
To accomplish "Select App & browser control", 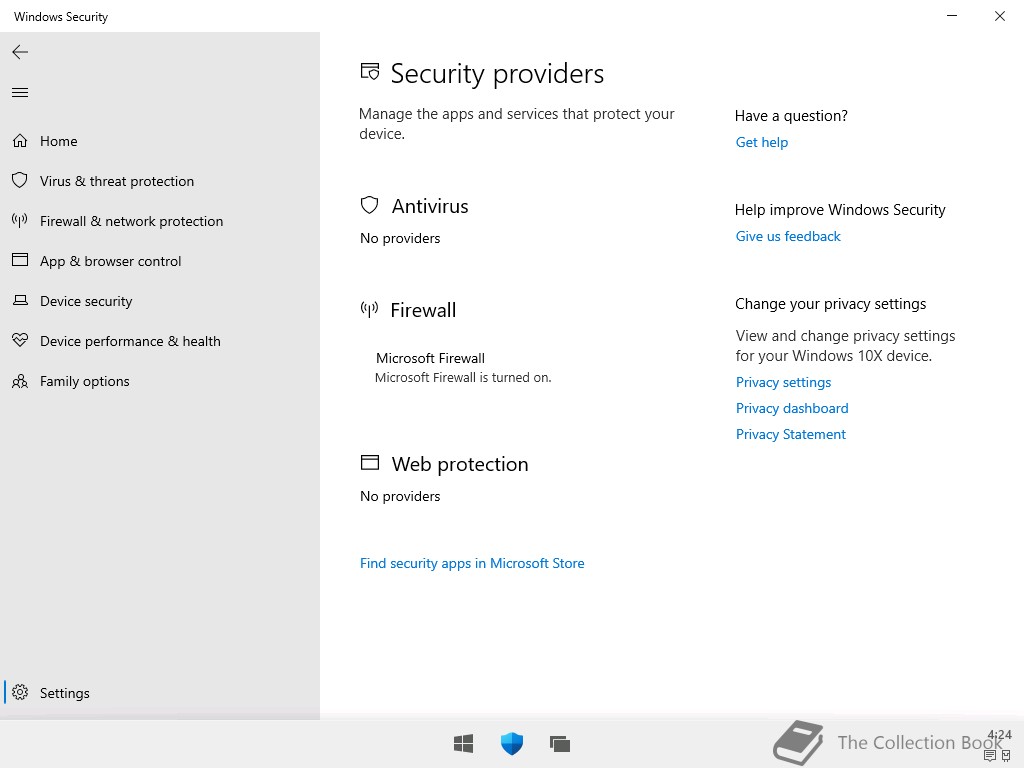I will (160, 261).
